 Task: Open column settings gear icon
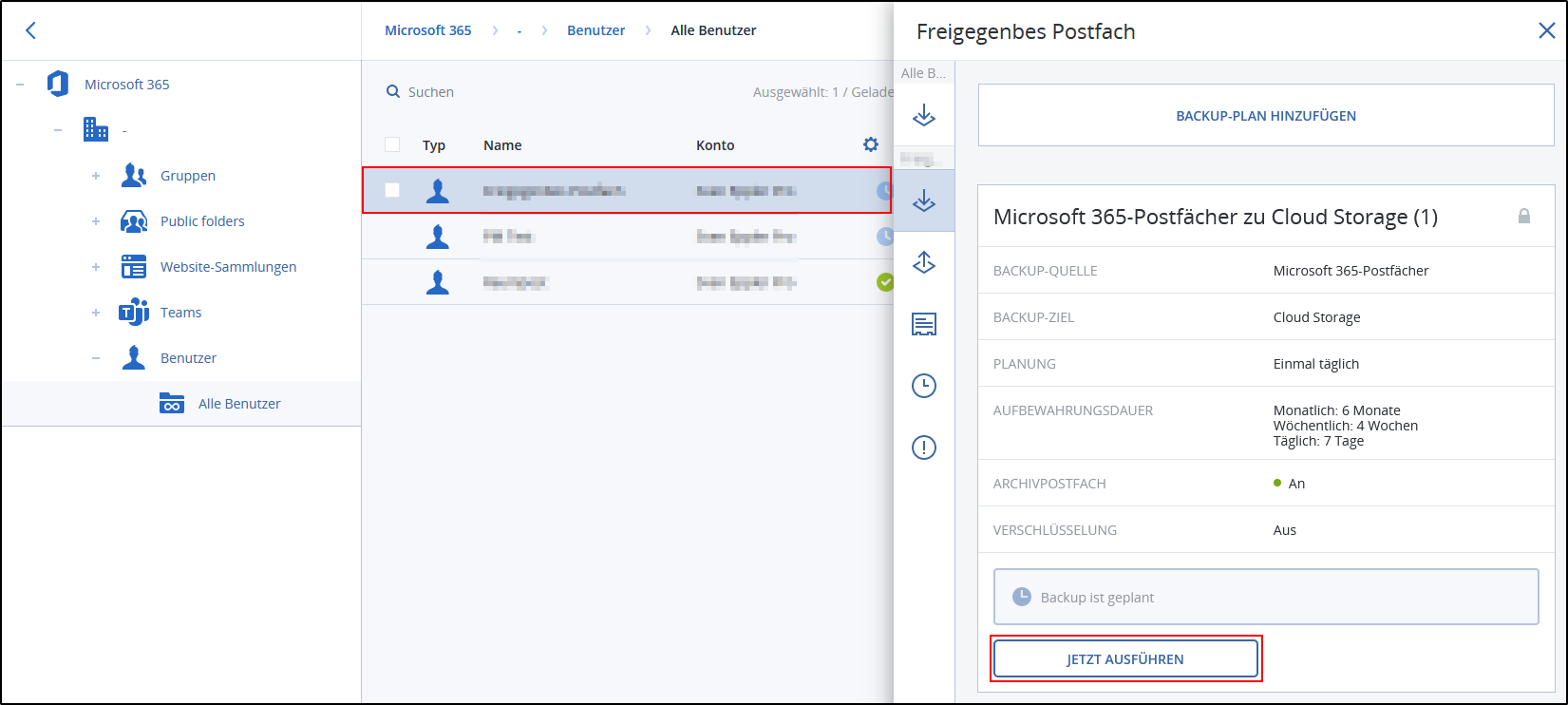click(870, 144)
